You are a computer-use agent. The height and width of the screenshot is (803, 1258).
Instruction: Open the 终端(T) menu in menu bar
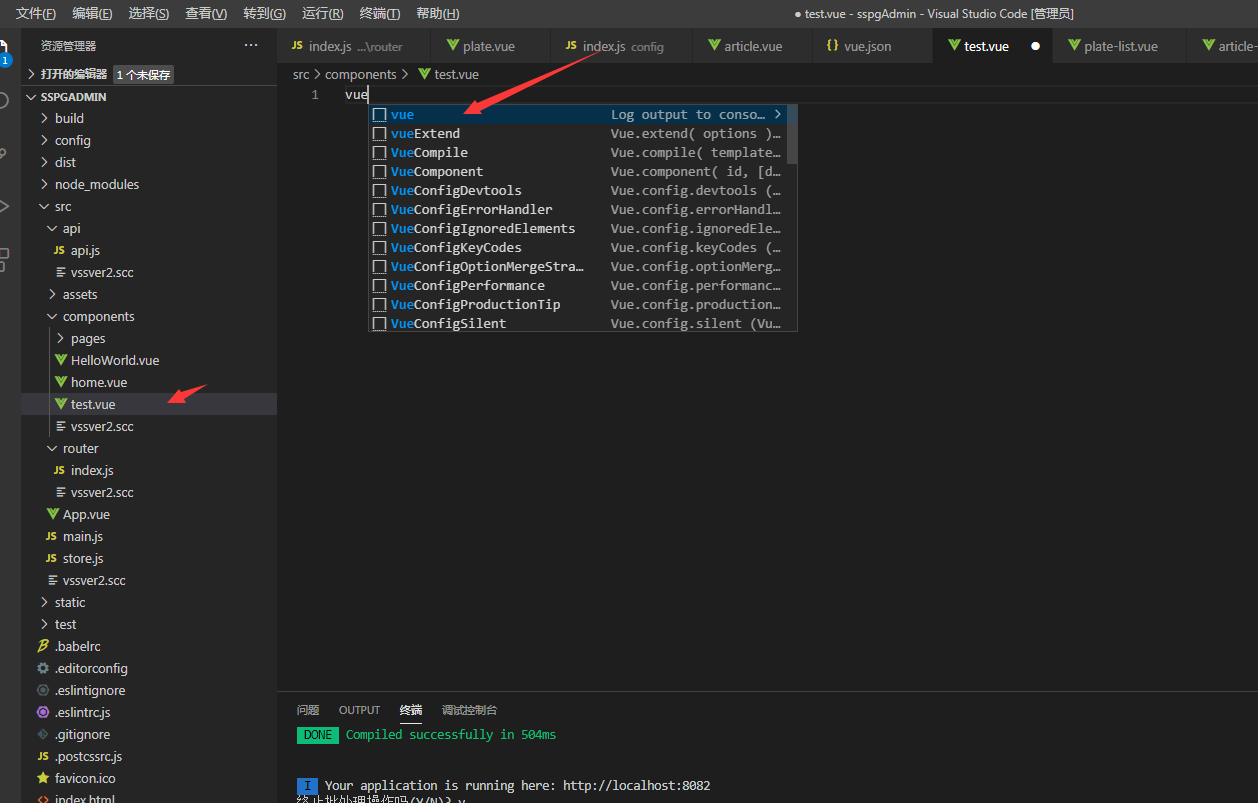pyautogui.click(x=380, y=13)
